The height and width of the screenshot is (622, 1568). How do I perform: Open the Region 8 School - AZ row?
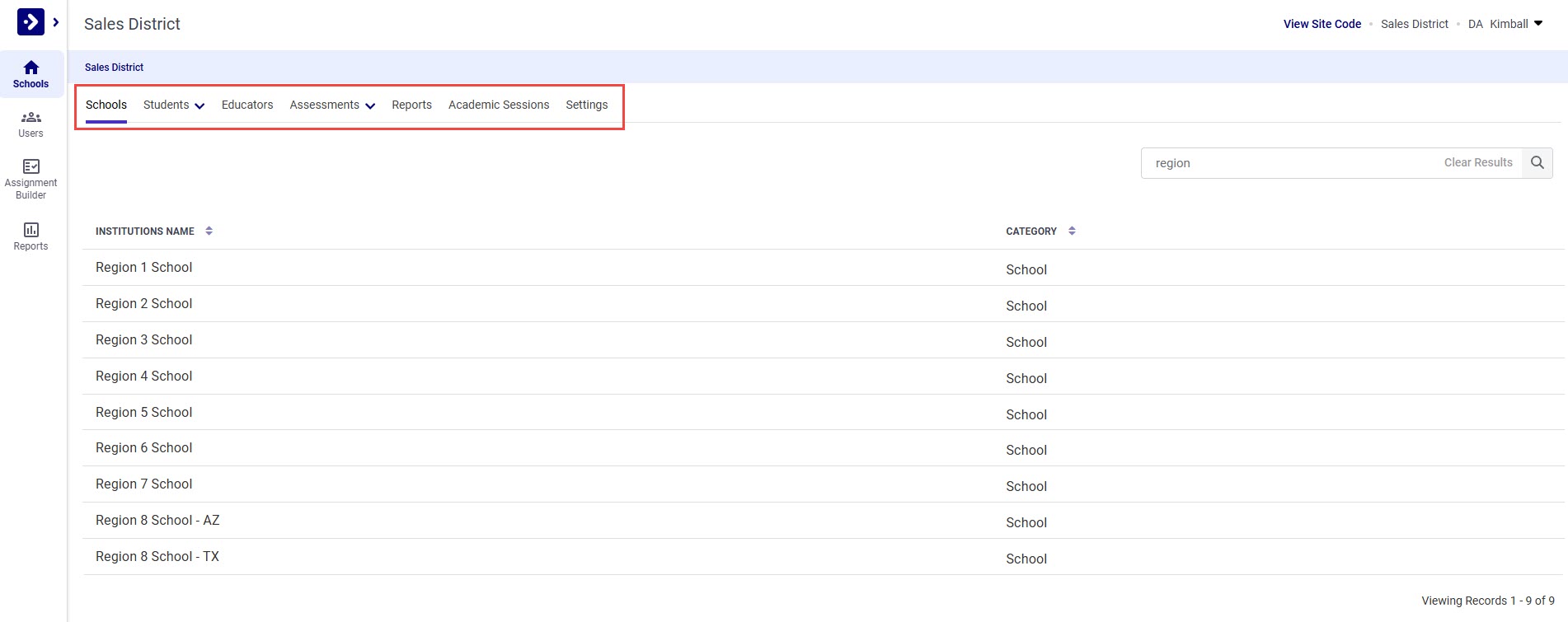tap(157, 521)
